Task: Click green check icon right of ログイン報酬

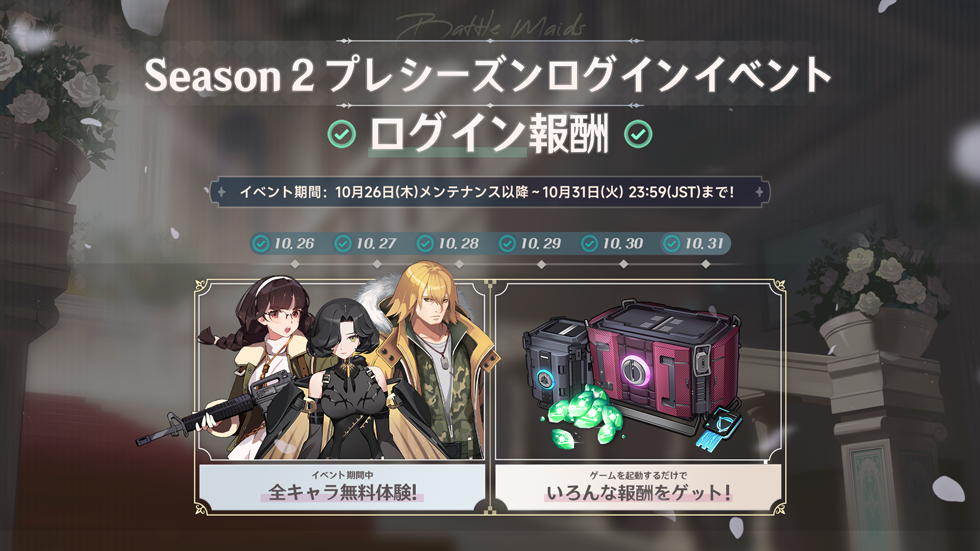Action: [x=638, y=134]
